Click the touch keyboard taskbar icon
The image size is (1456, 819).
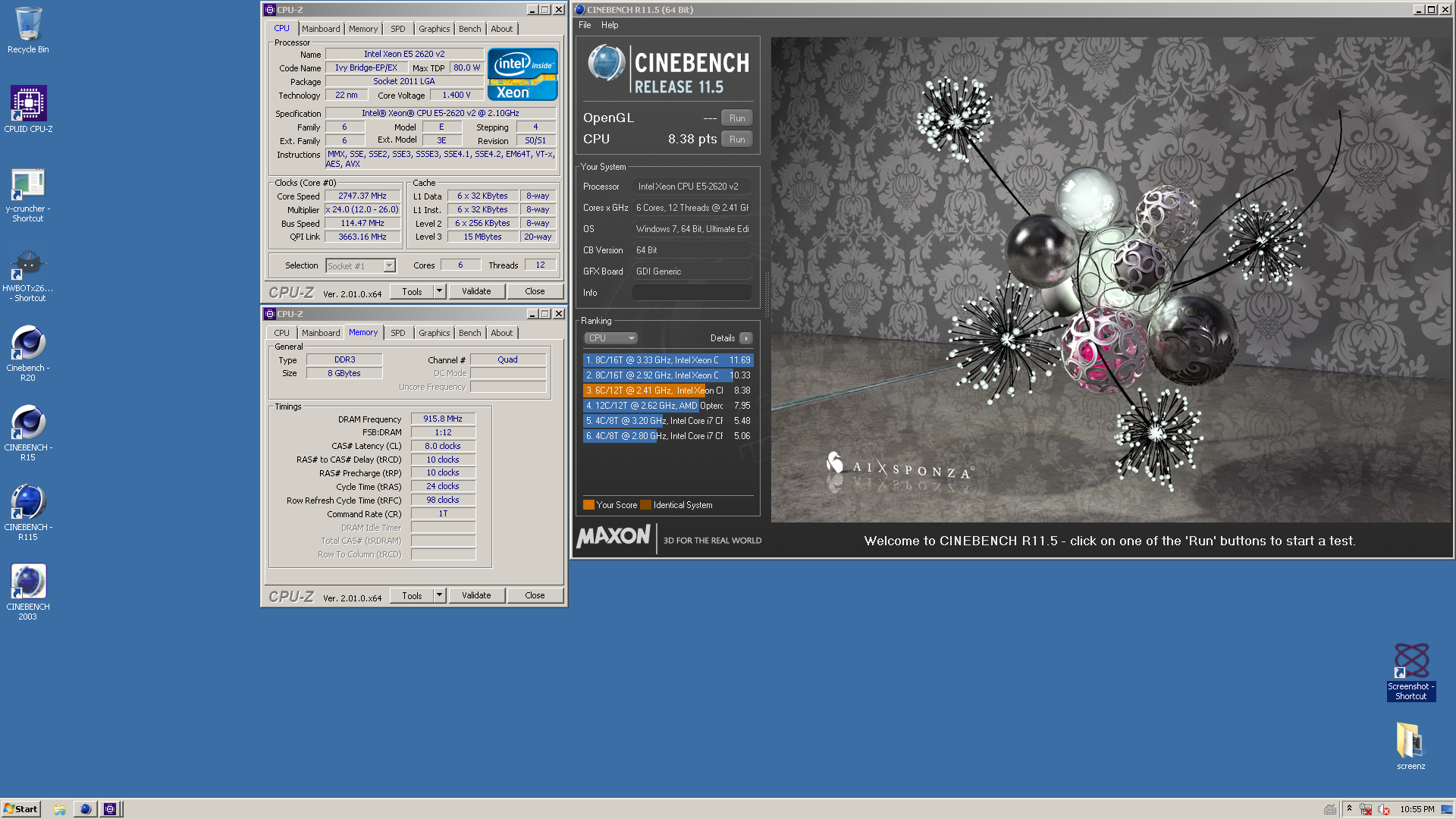(1330, 809)
